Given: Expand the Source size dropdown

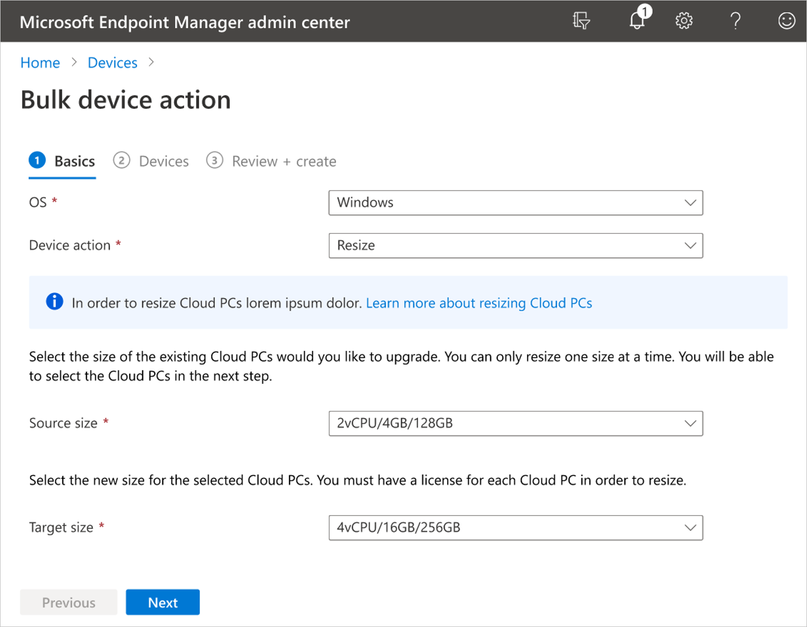Looking at the screenshot, I should click(x=515, y=423).
